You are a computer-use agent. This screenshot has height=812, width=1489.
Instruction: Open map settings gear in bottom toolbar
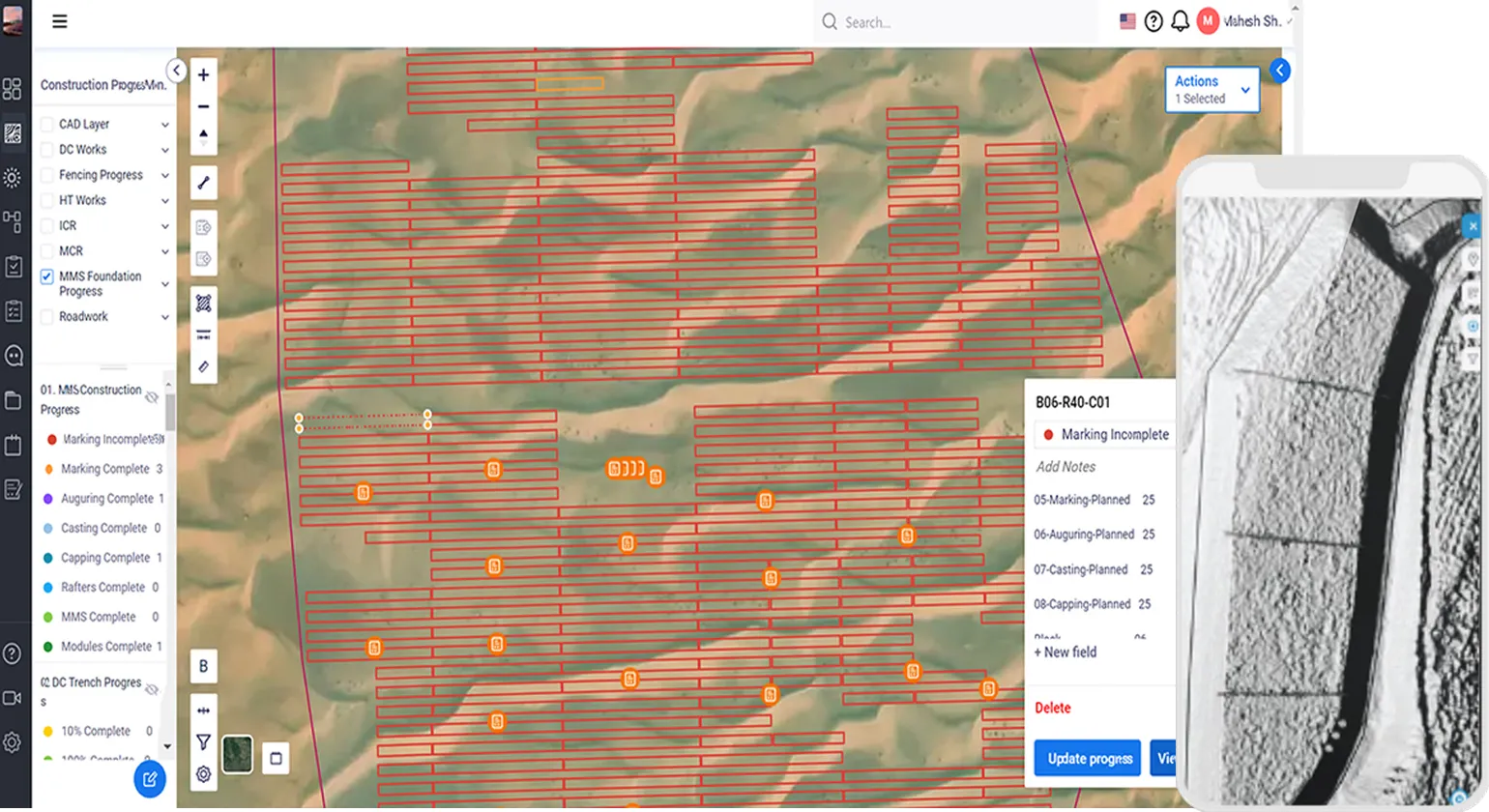click(203, 774)
